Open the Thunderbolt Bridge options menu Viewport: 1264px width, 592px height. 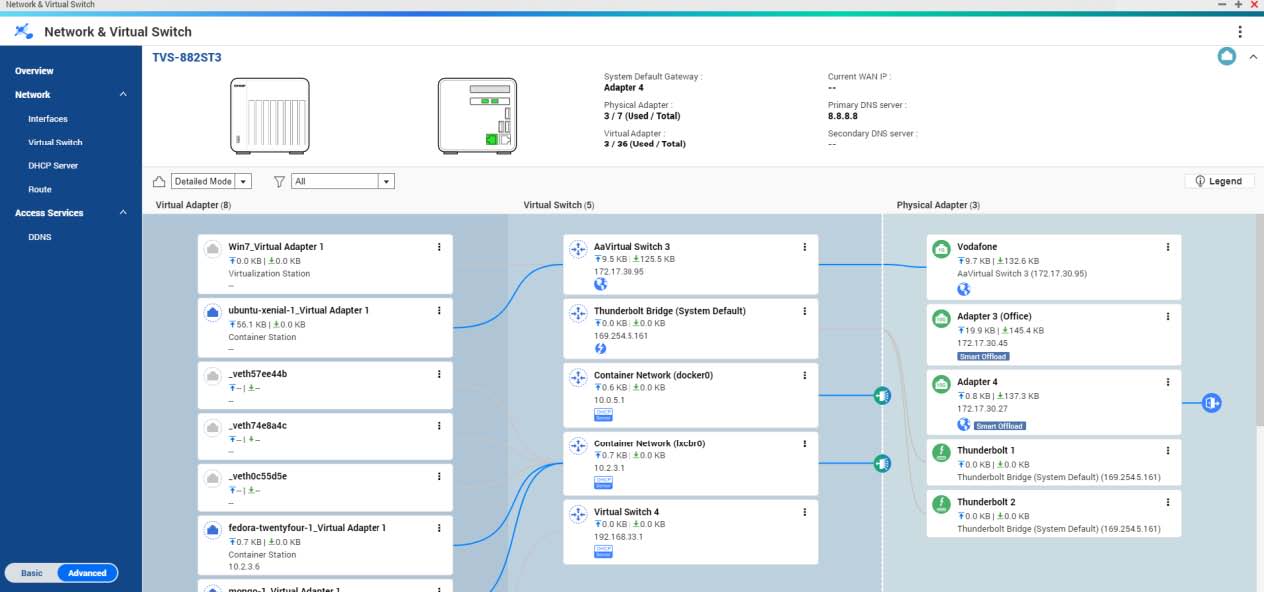(x=805, y=311)
